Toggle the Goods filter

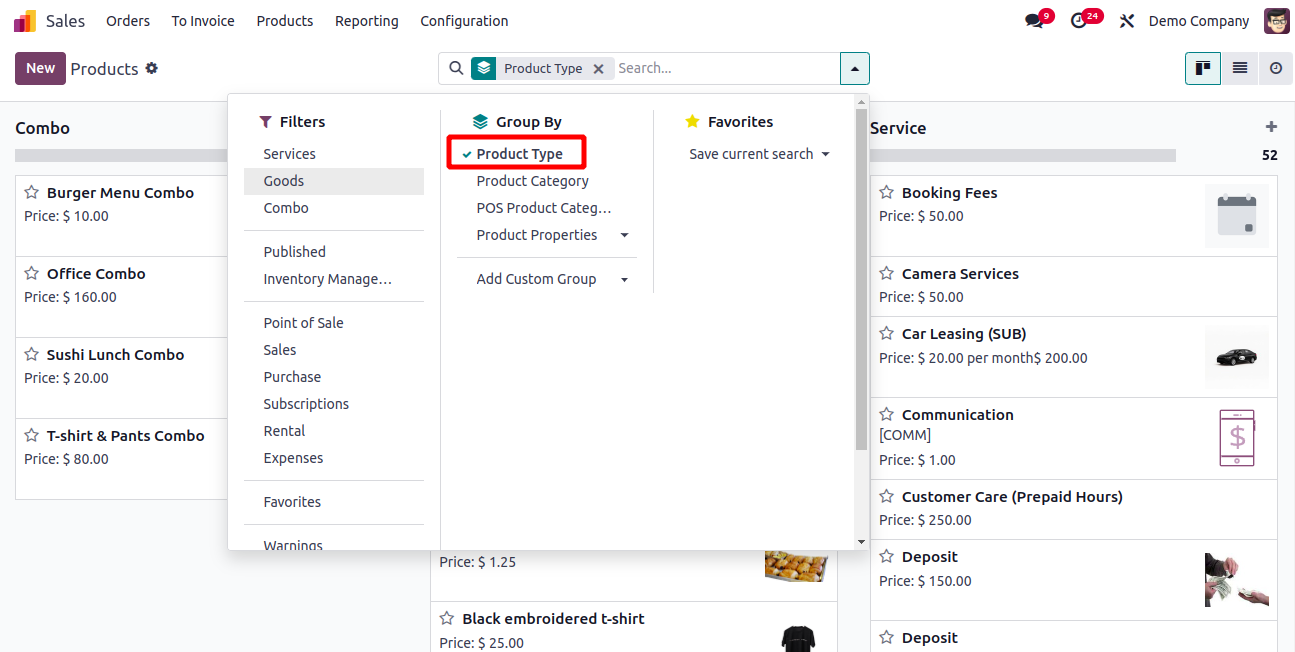click(284, 181)
